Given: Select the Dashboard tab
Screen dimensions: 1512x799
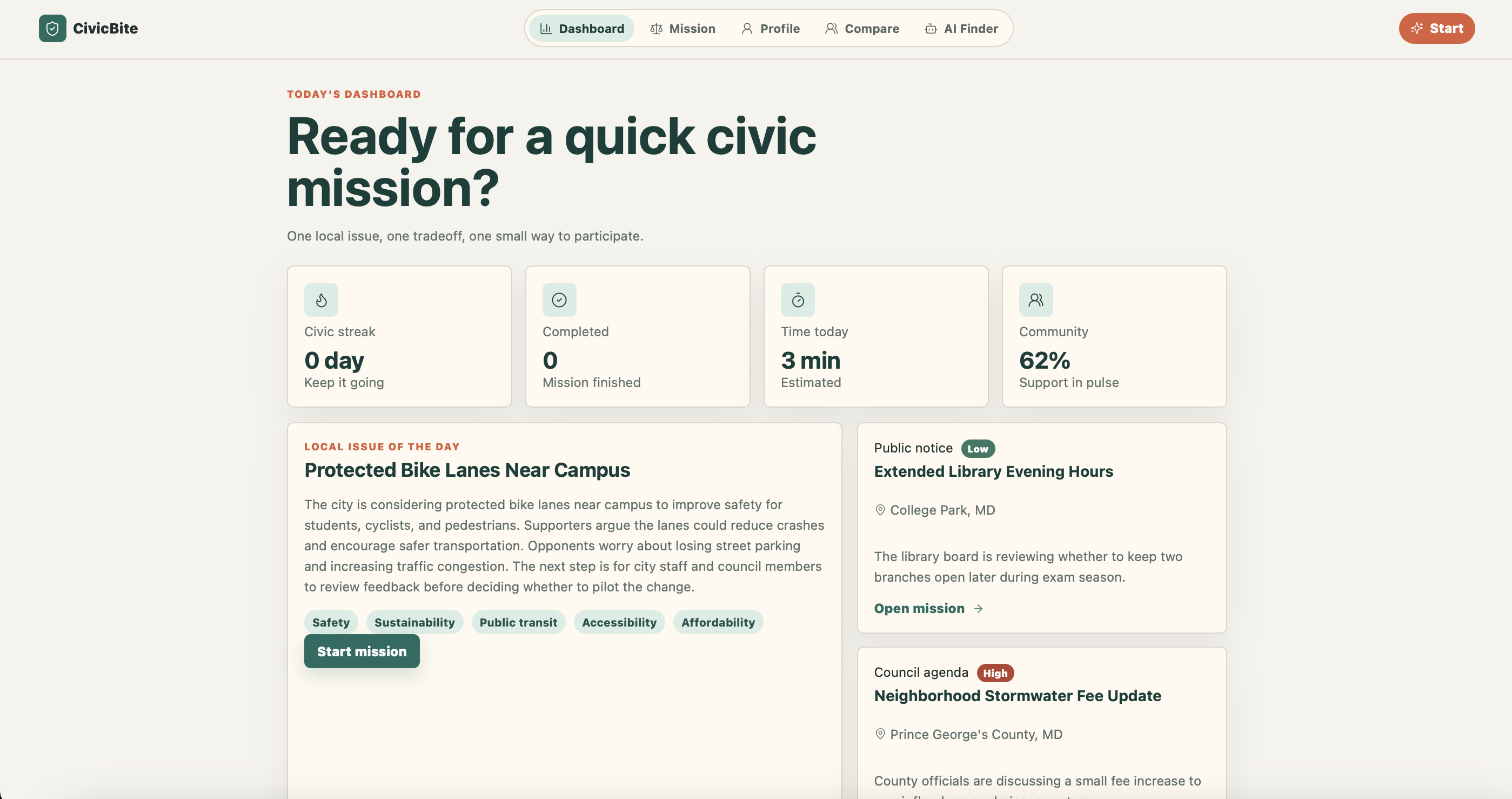Looking at the screenshot, I should 581,28.
